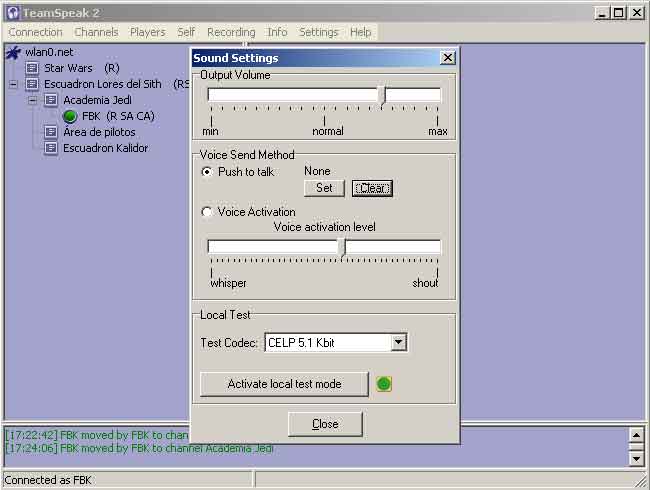Collapse the Escuadron Lores del Sith tree
Screen dimensions: 650x490
(x=13, y=84)
